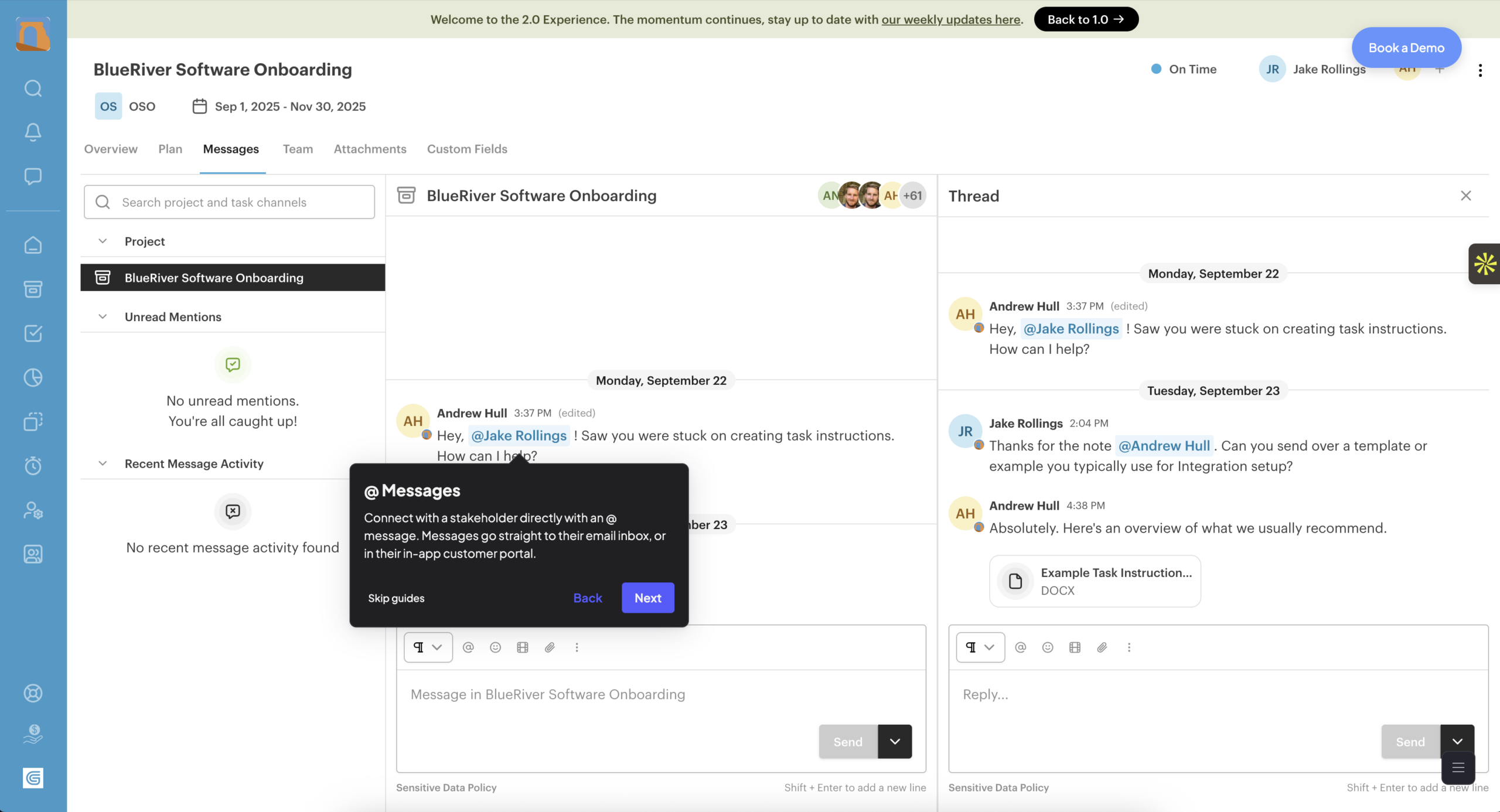1500x812 pixels.
Task: Open the help lifebuoy icon in sidebar
Action: [33, 693]
